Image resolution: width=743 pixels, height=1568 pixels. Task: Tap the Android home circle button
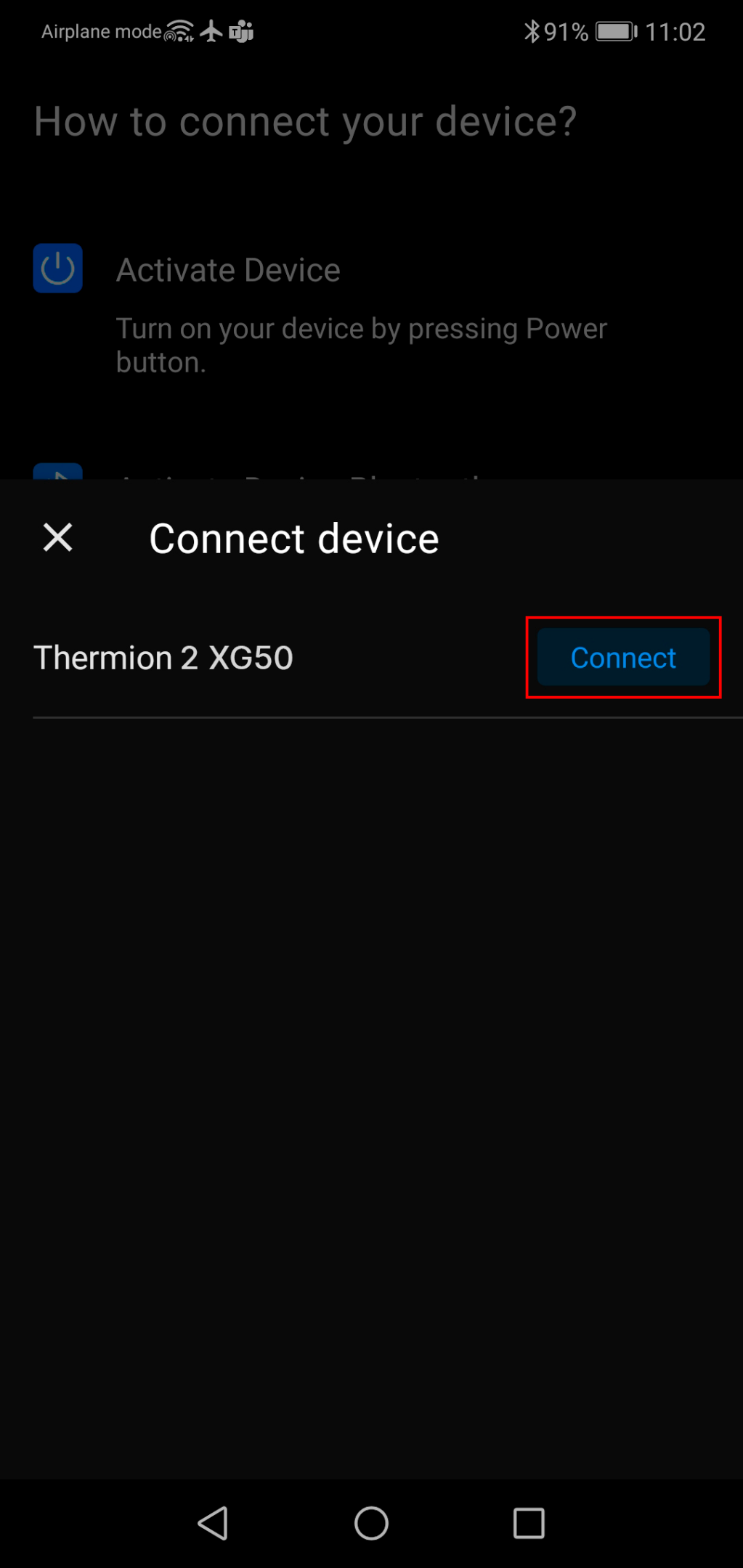tap(371, 1523)
